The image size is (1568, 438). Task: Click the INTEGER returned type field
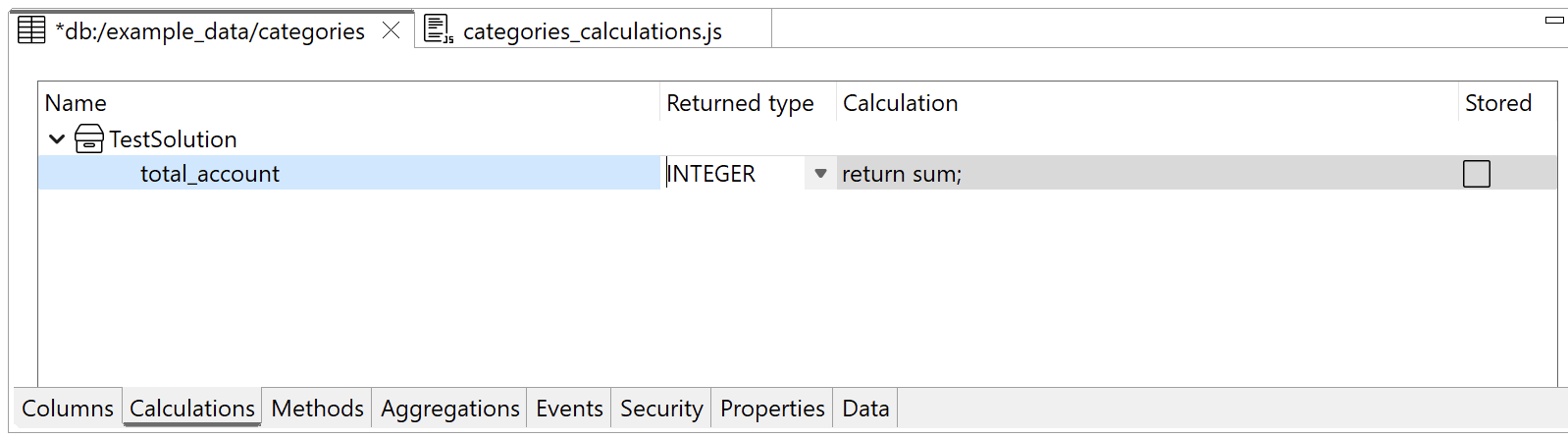pyautogui.click(x=735, y=174)
